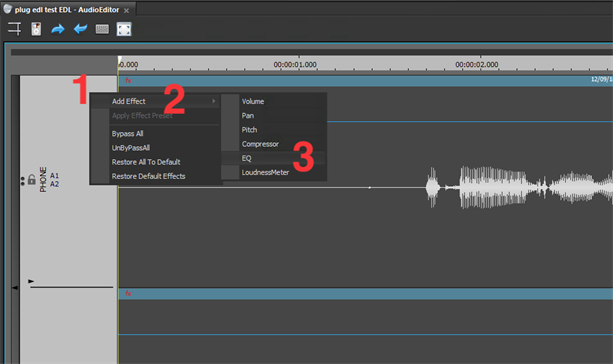
Task: Click the top clip's blue header bar
Action: point(366,81)
